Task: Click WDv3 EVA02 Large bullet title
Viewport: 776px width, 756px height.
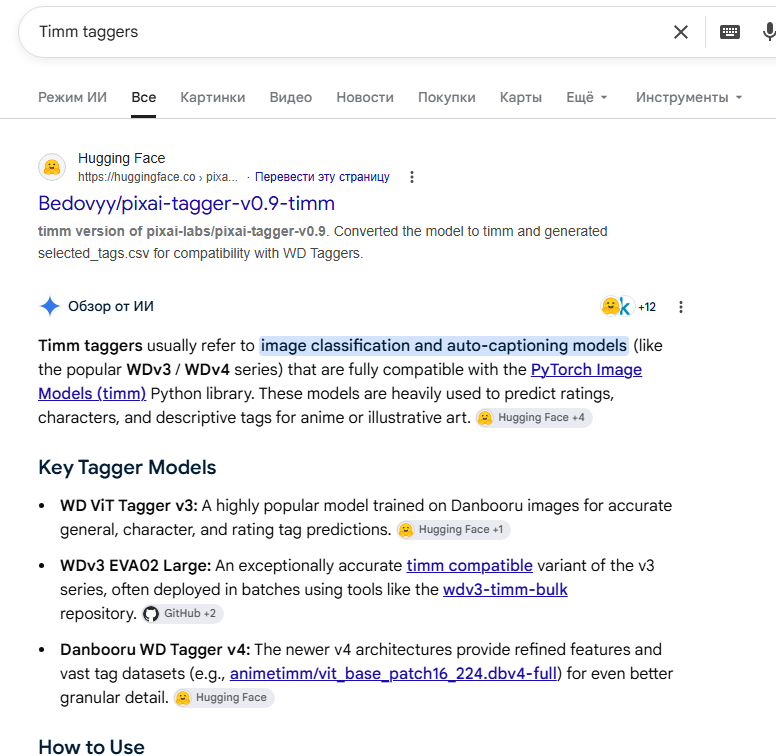Action: (136, 566)
